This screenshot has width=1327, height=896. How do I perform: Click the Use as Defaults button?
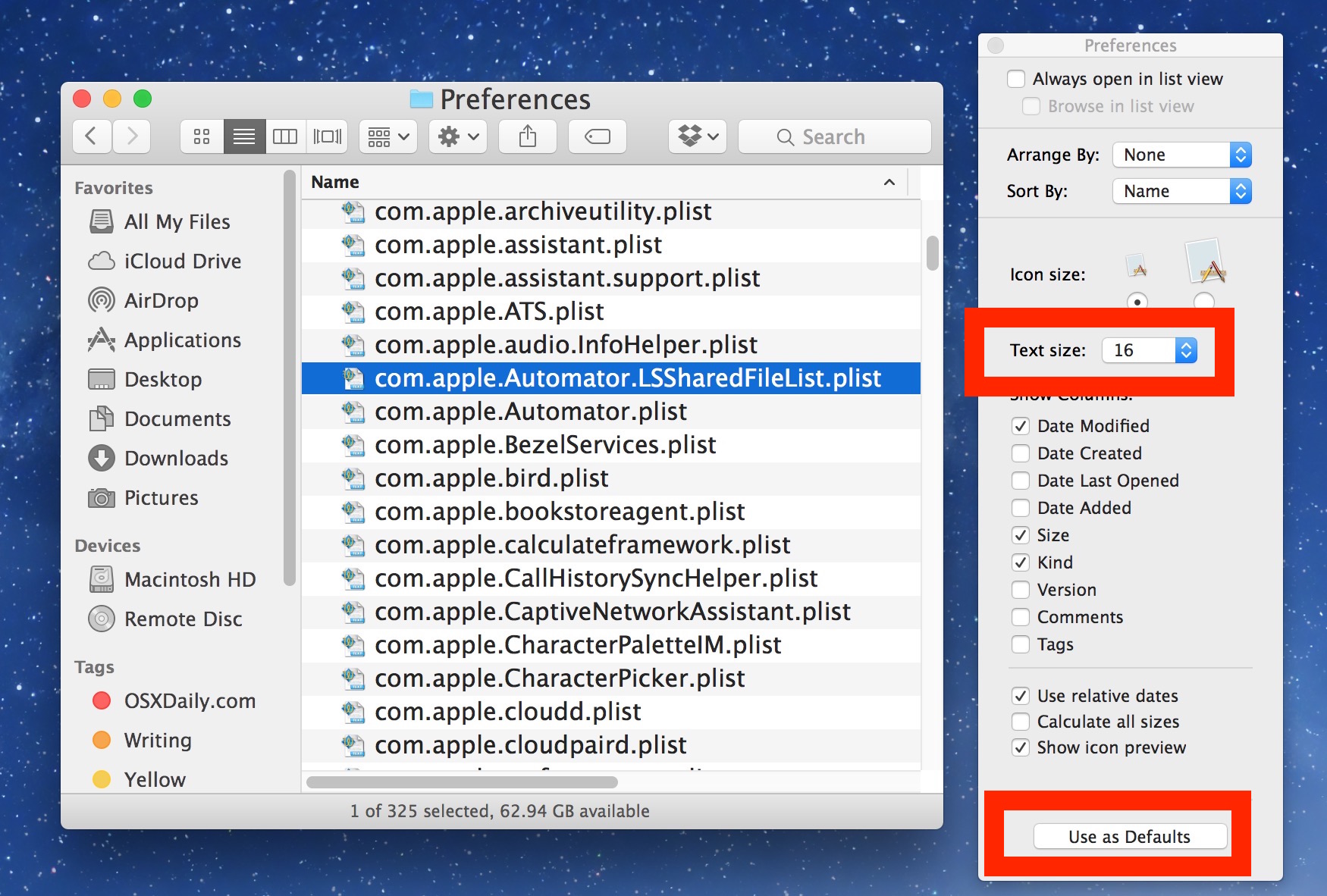click(x=1128, y=836)
